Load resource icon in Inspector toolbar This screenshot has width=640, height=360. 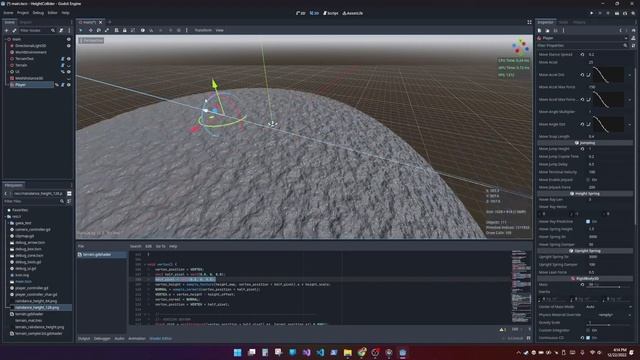click(x=547, y=30)
